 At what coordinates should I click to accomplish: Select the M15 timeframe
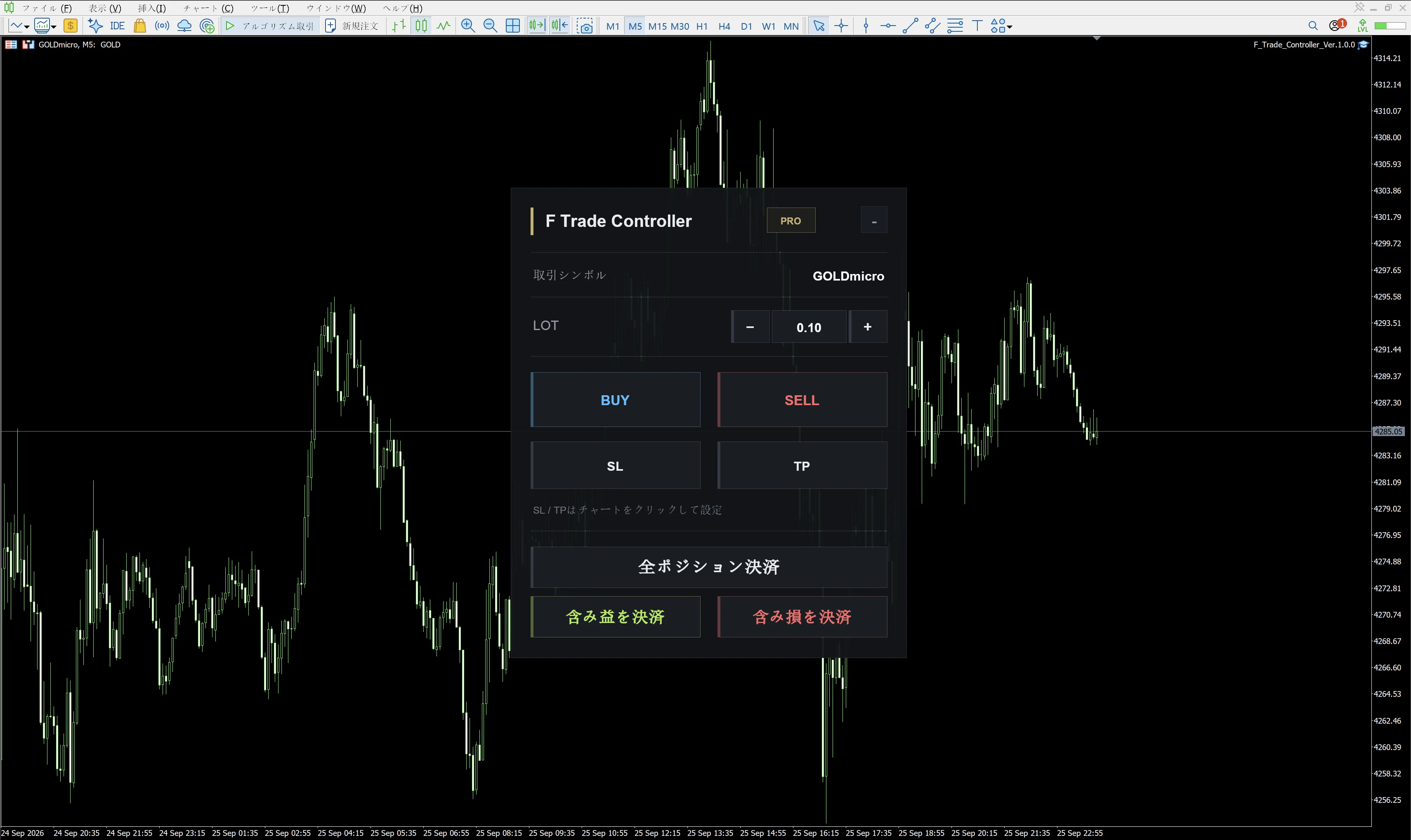657,26
